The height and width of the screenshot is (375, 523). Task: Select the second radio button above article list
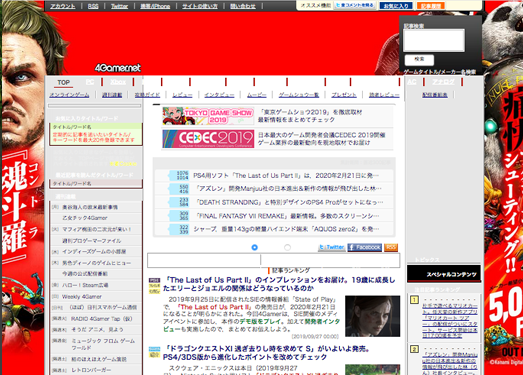pyautogui.click(x=287, y=247)
